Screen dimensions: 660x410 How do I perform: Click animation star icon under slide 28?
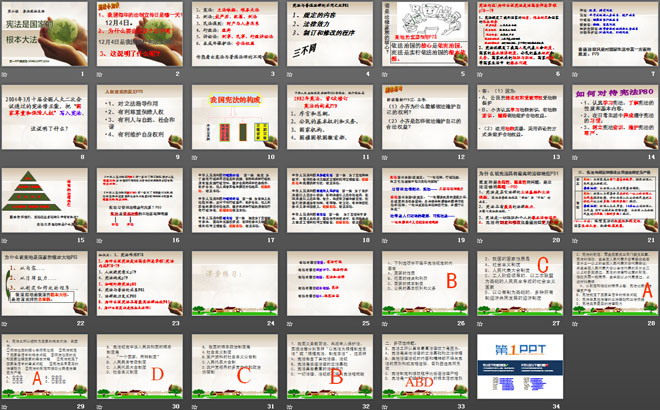coord(575,324)
